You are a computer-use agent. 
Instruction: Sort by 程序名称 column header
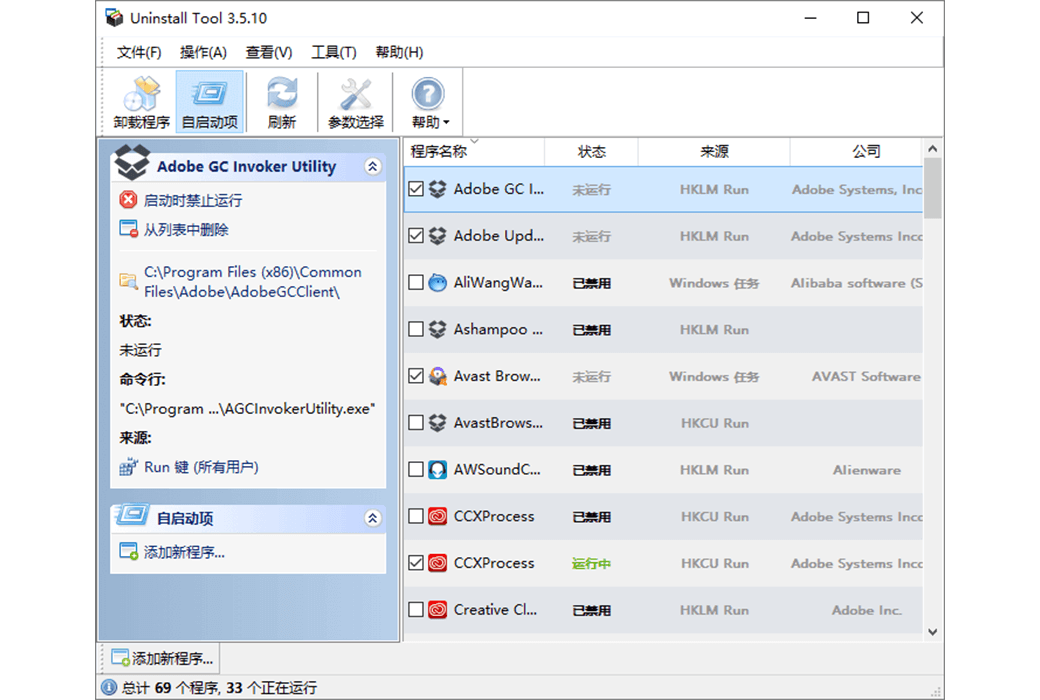474,152
